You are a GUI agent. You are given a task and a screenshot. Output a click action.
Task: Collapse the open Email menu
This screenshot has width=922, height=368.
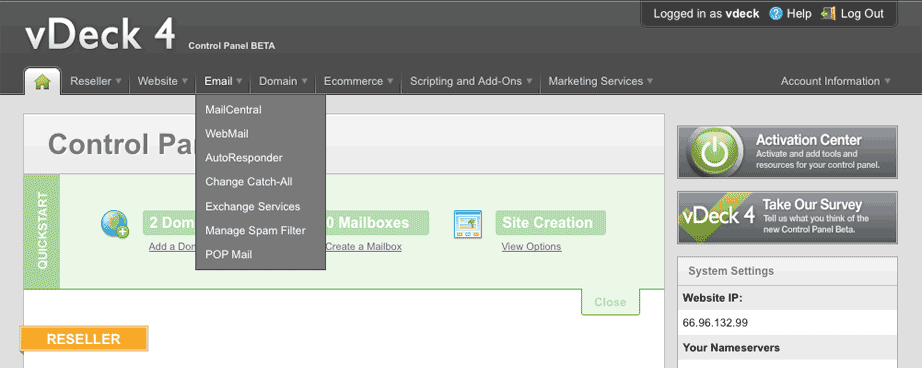pyautogui.click(x=223, y=81)
